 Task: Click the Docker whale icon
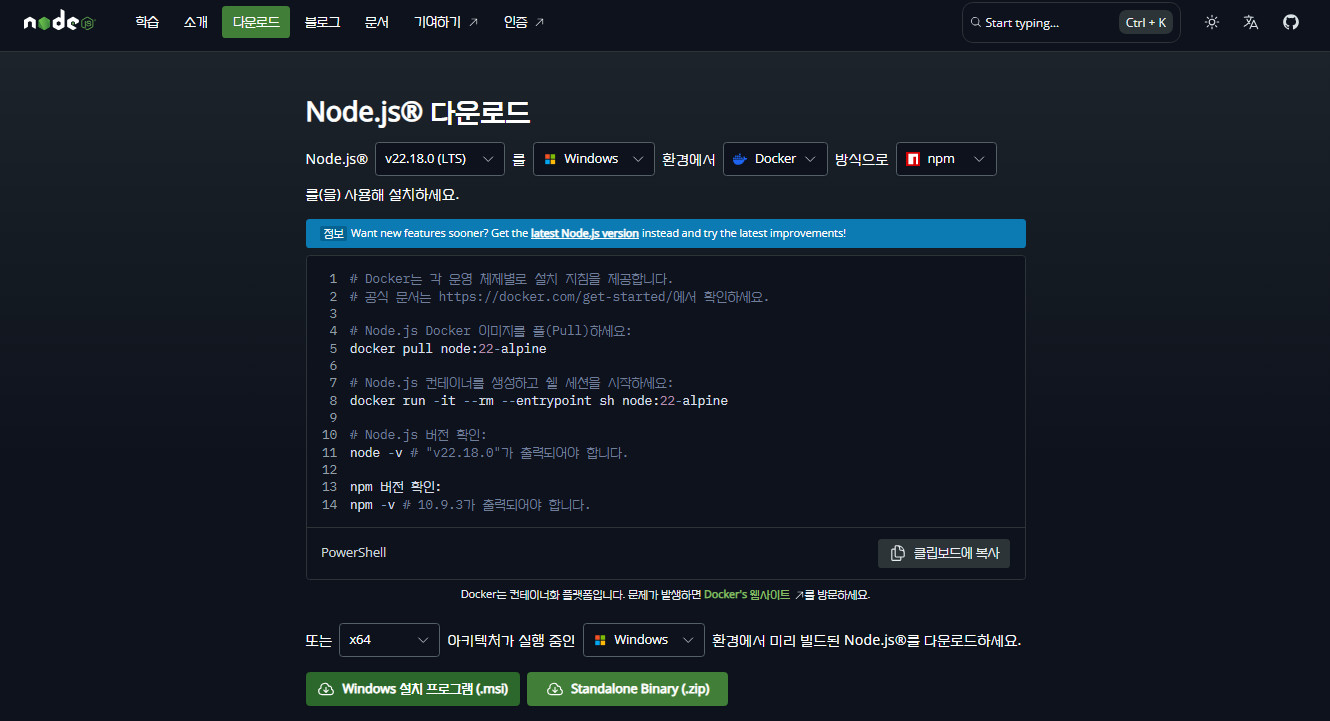click(x=740, y=159)
